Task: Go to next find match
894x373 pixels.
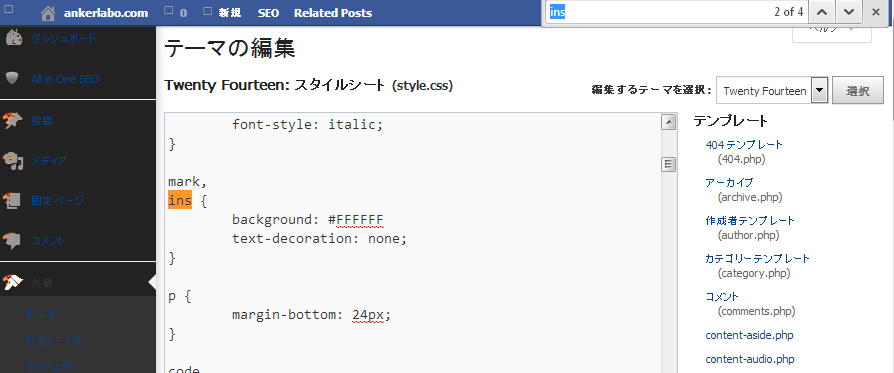Action: tap(849, 12)
